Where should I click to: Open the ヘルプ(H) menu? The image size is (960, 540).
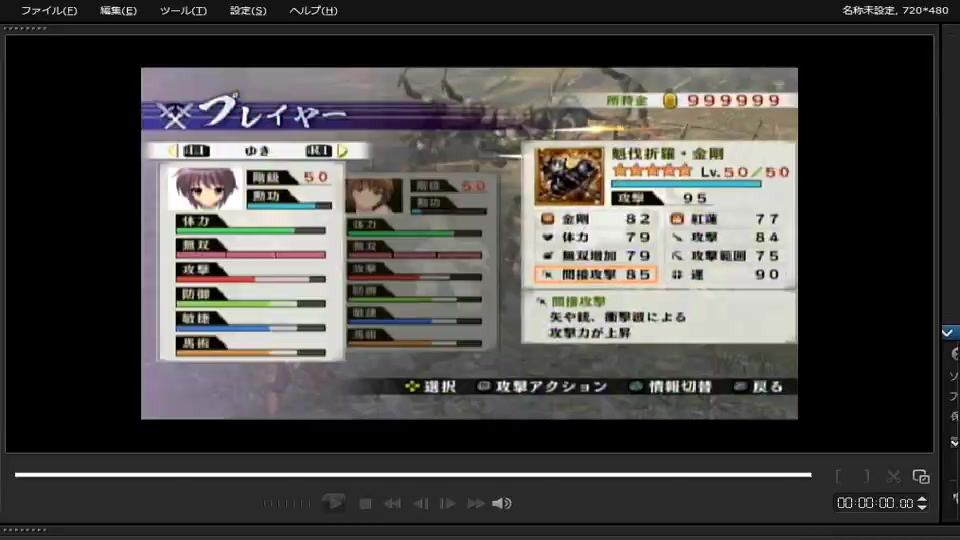(x=313, y=10)
